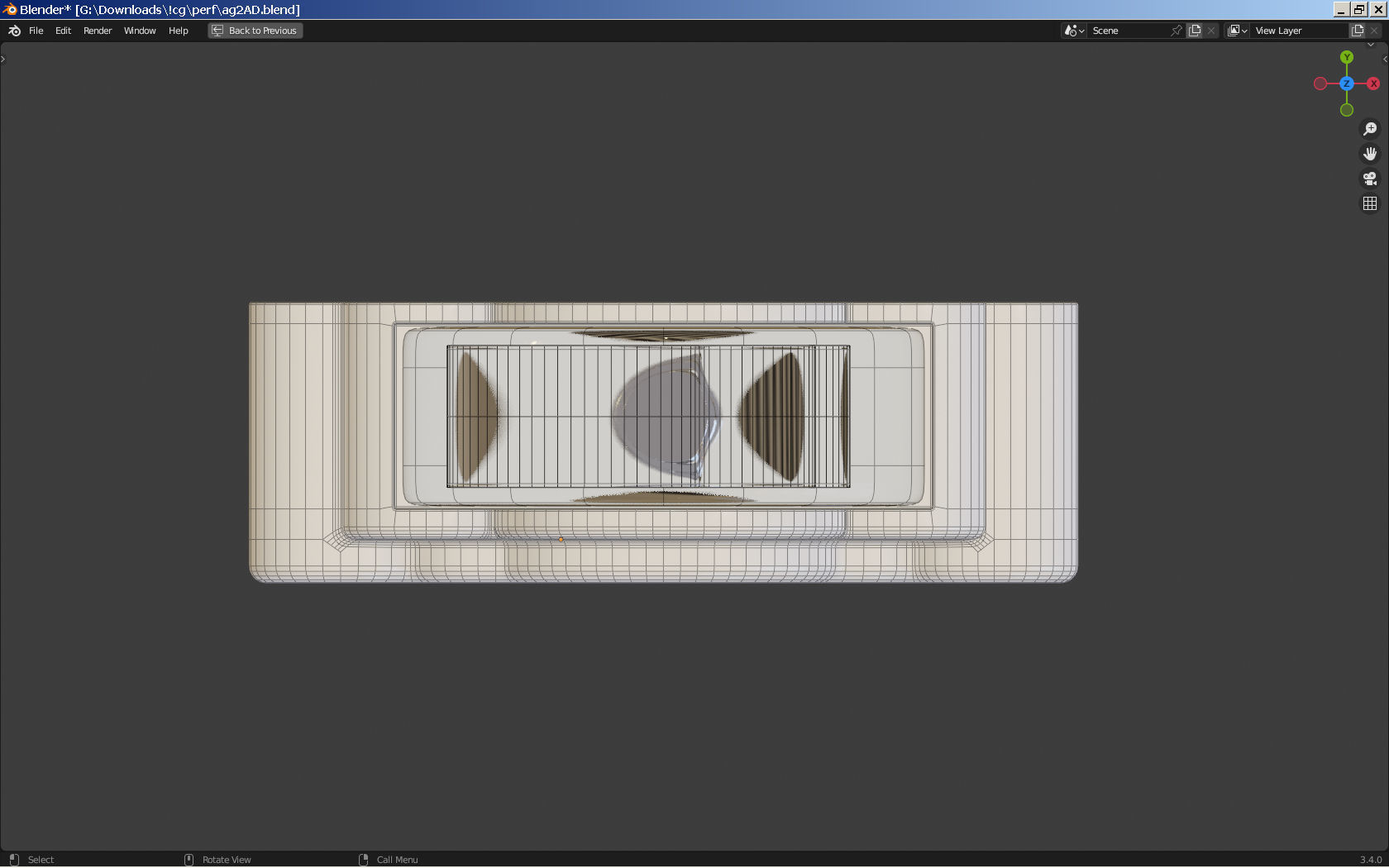Close the Blender window

[x=1377, y=10]
